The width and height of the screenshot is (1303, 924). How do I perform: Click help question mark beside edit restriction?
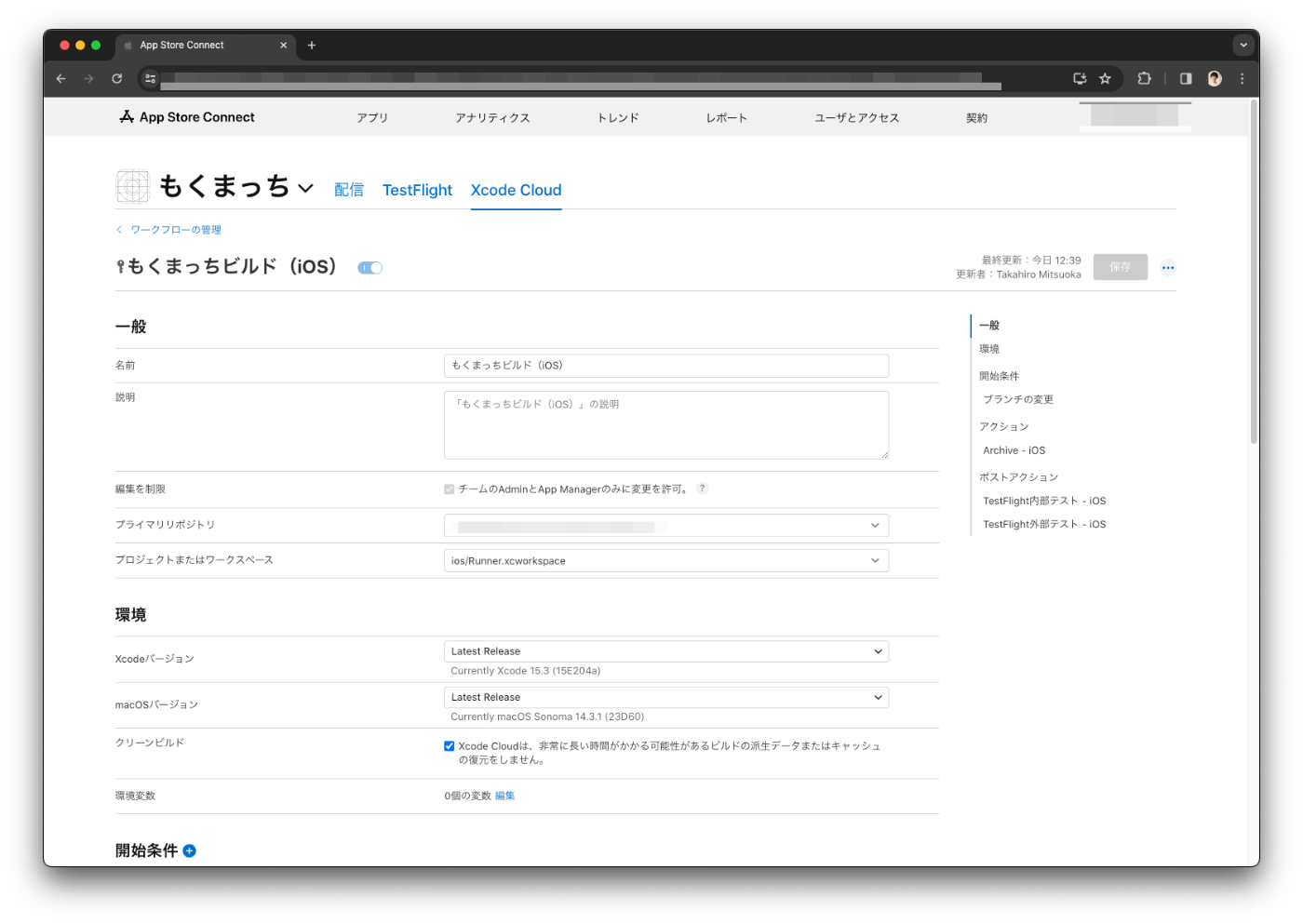tap(703, 489)
